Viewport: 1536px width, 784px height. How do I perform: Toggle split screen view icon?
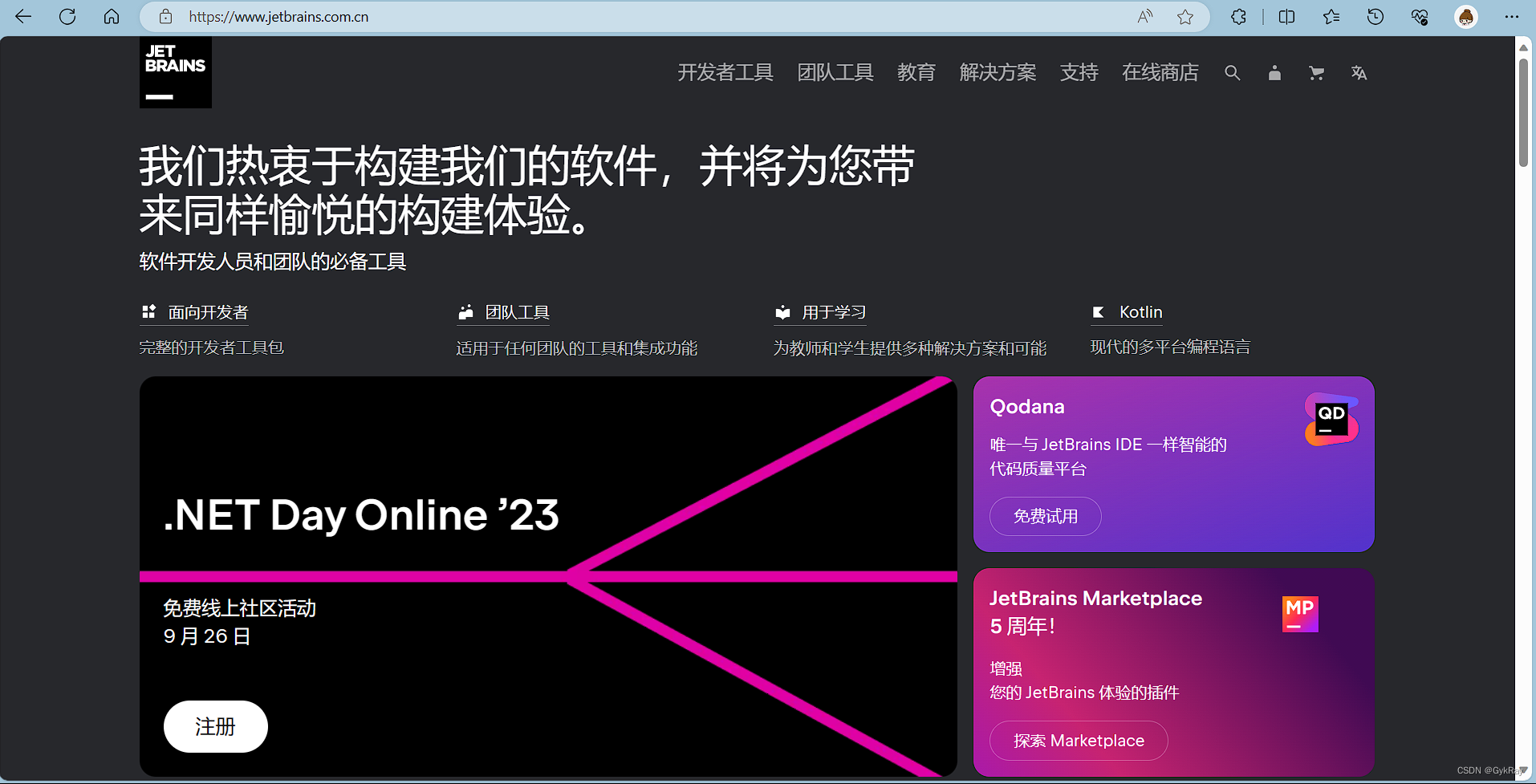pos(1286,16)
